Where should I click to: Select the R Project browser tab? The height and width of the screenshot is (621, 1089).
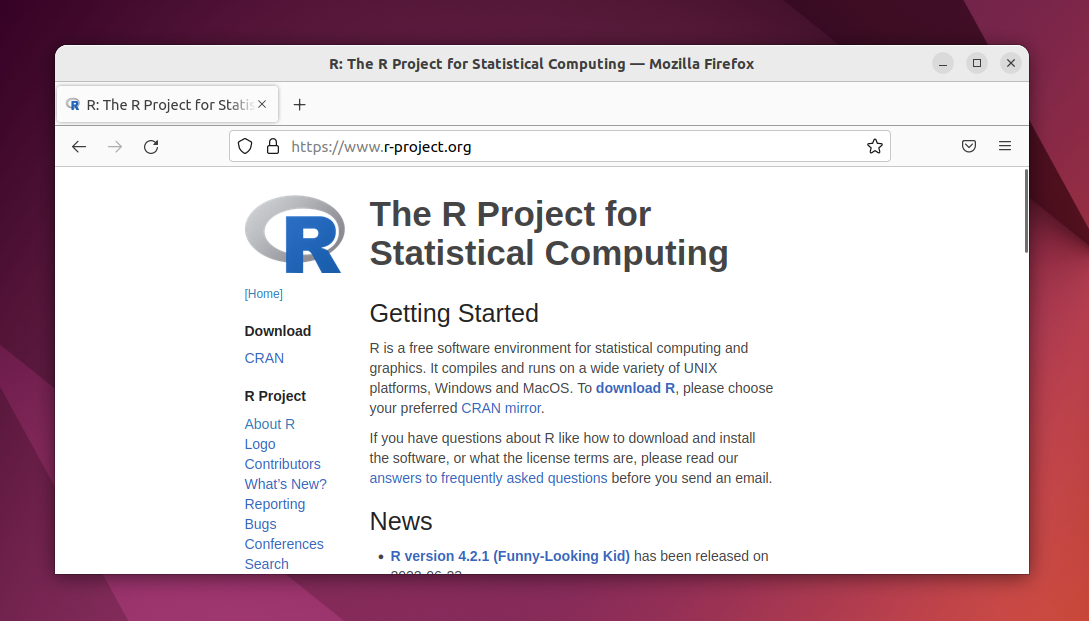click(x=167, y=105)
